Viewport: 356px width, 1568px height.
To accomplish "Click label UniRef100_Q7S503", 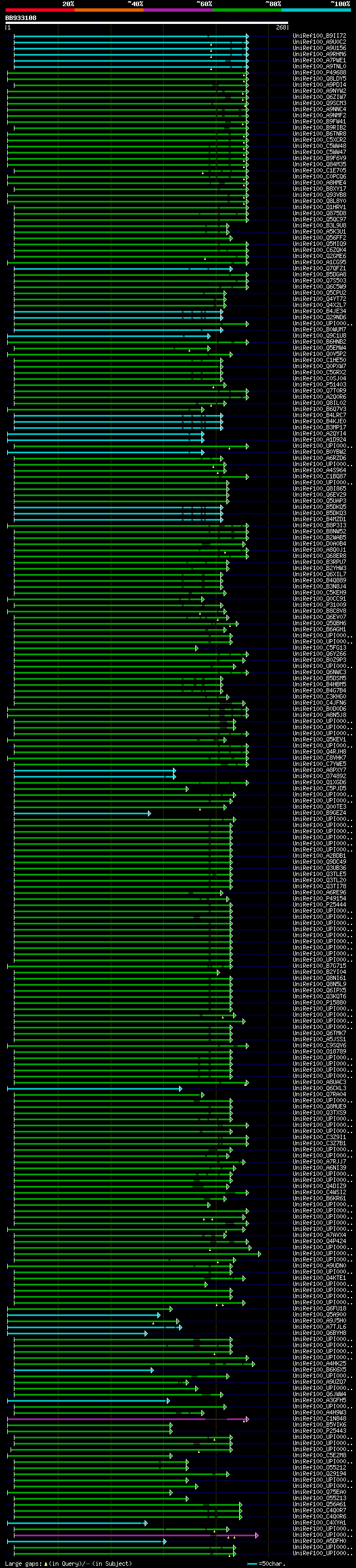I will 319,280.
